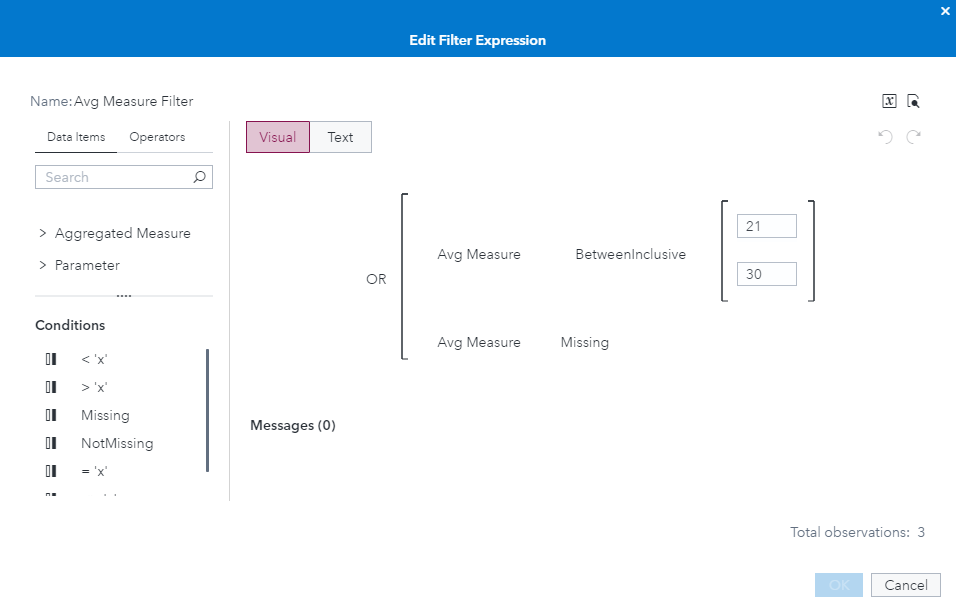Close the Edit Filter Expression dialog
This screenshot has height=613, width=956.
click(x=945, y=11)
